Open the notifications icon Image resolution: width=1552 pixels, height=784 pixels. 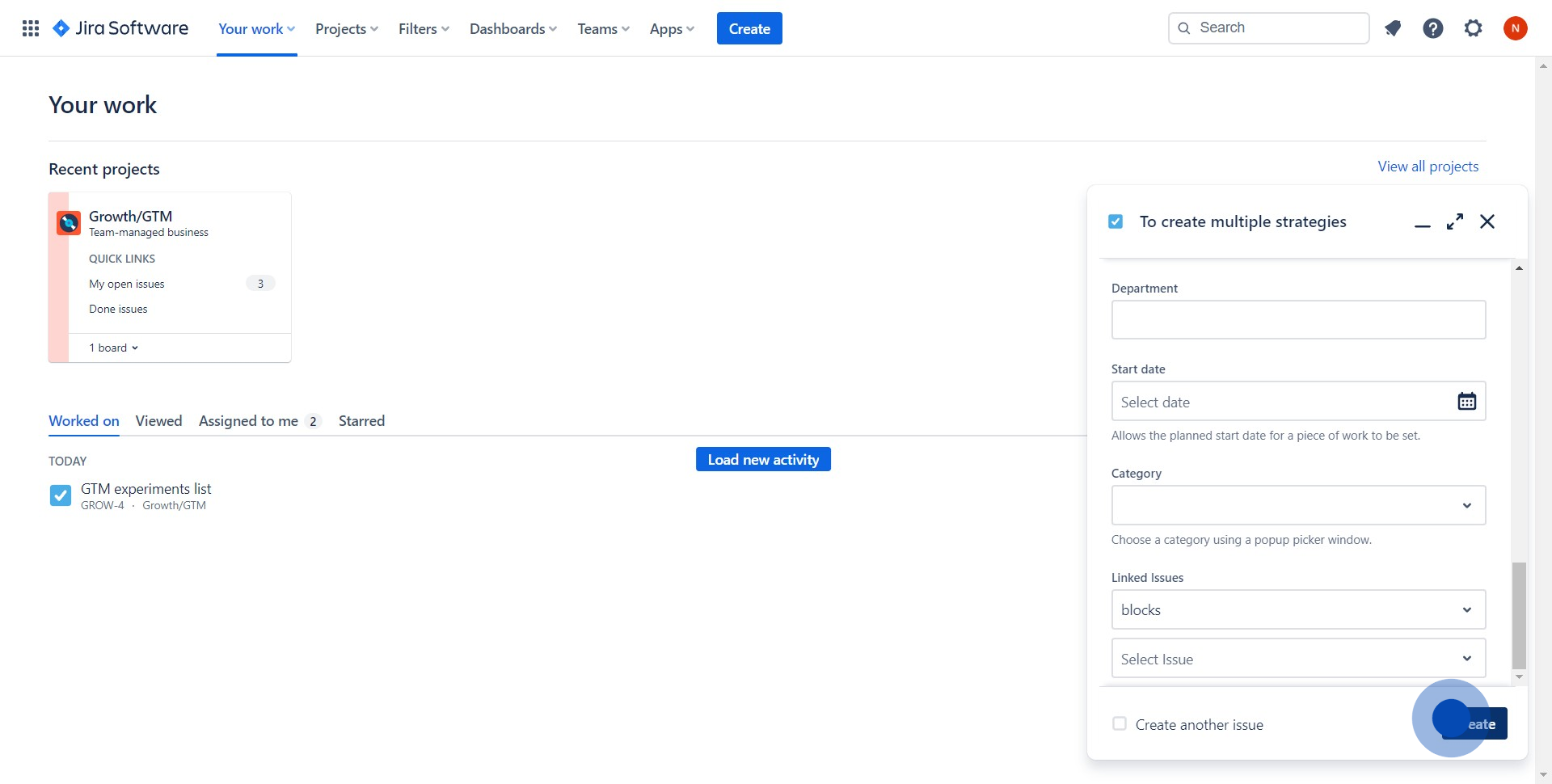point(1392,28)
